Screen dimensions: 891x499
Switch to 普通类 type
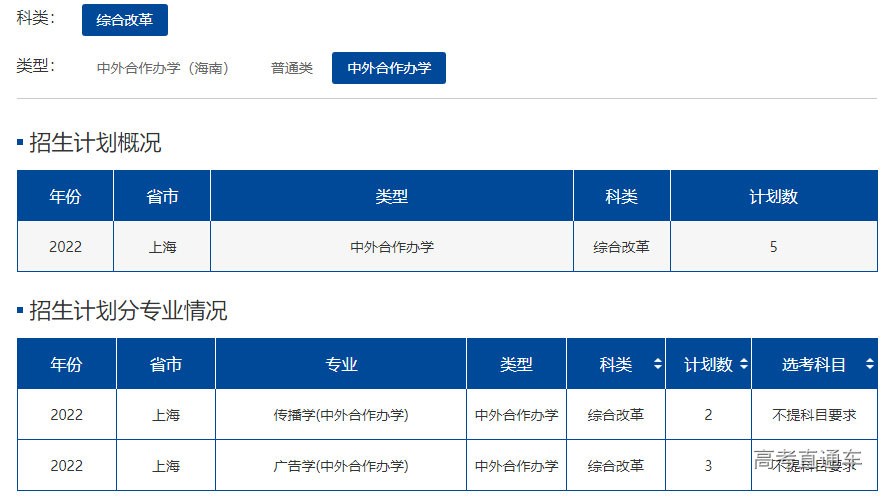(292, 68)
